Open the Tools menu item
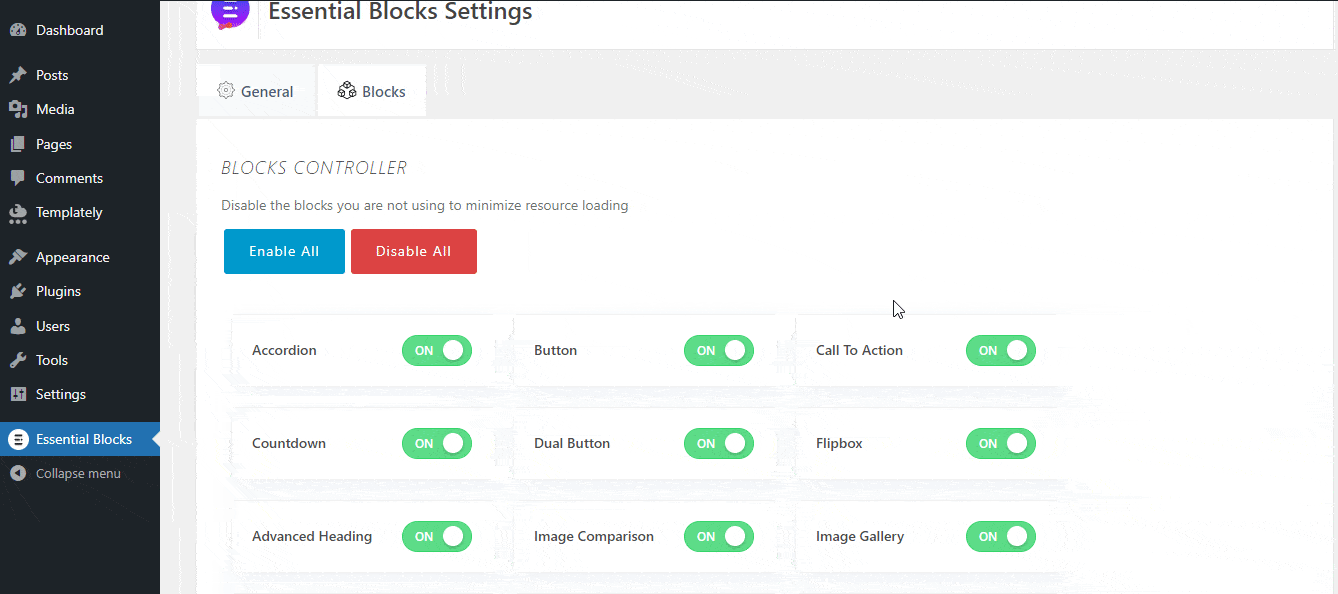 (80, 360)
